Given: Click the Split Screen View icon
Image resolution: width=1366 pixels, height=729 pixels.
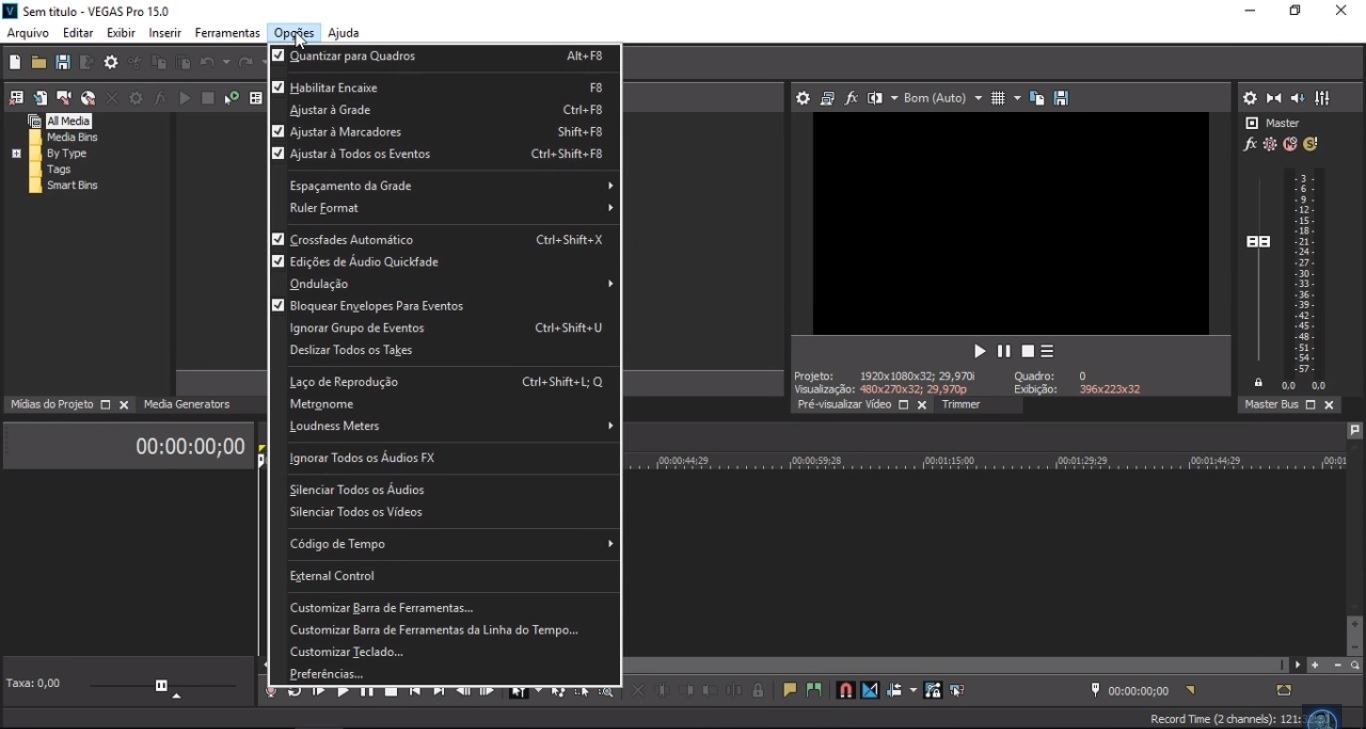Looking at the screenshot, I should click(x=875, y=98).
